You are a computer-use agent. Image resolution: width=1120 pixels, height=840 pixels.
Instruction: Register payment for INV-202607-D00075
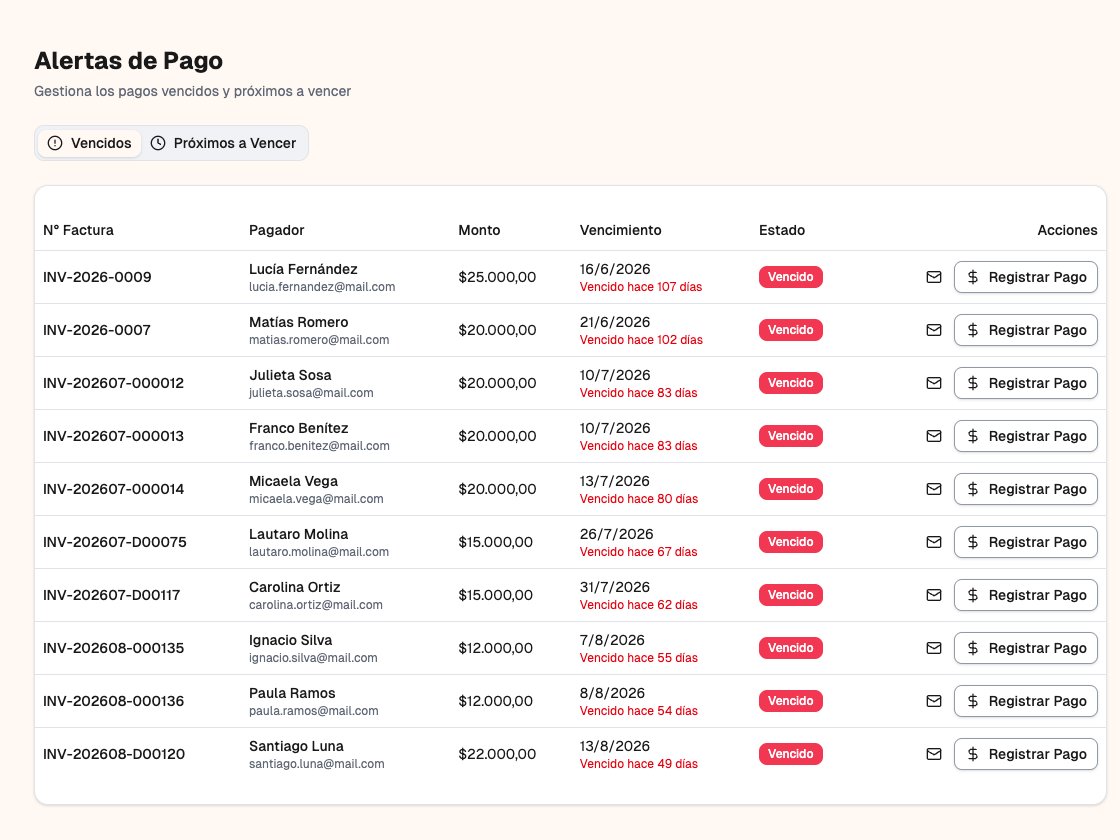point(1026,542)
